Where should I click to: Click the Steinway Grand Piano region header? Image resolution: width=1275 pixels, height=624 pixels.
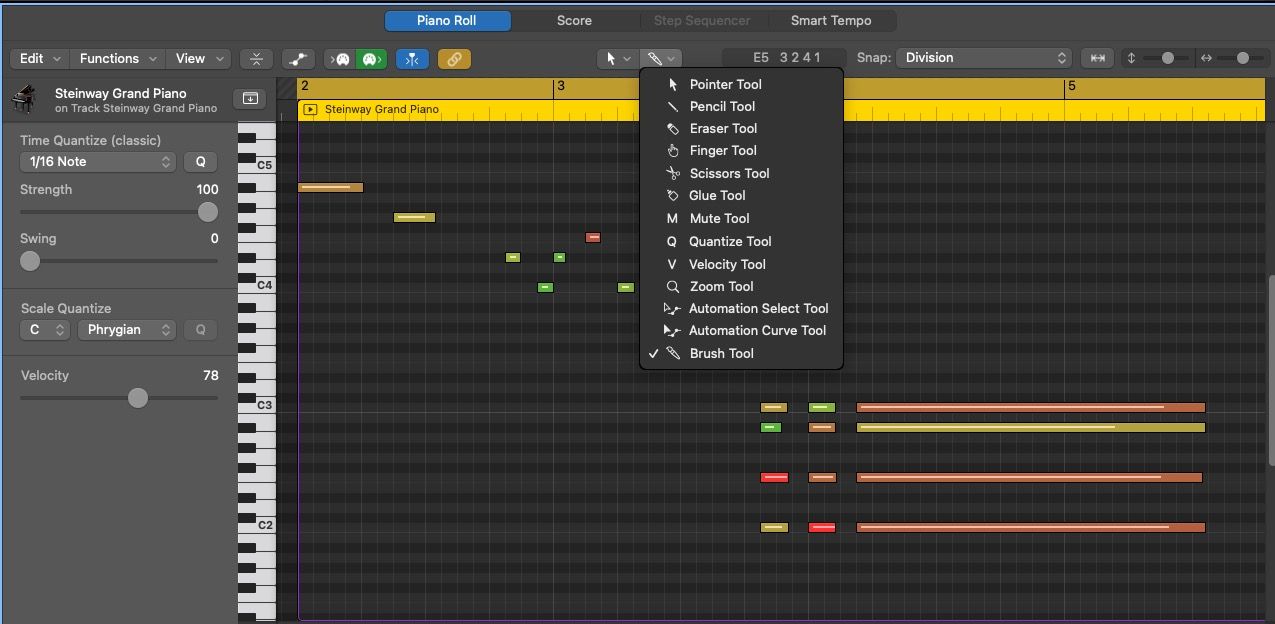point(780,109)
